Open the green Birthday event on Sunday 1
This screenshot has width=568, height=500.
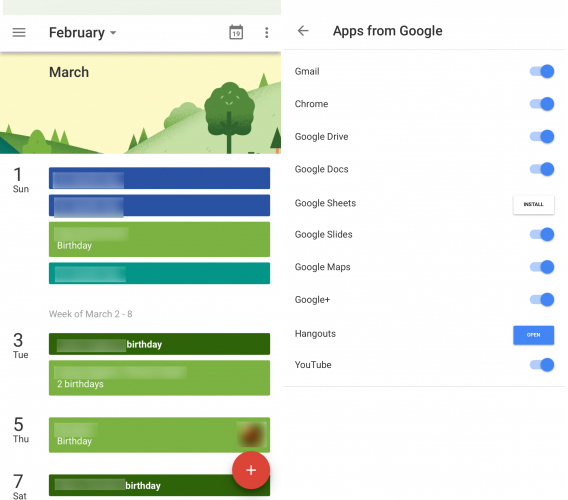159,239
